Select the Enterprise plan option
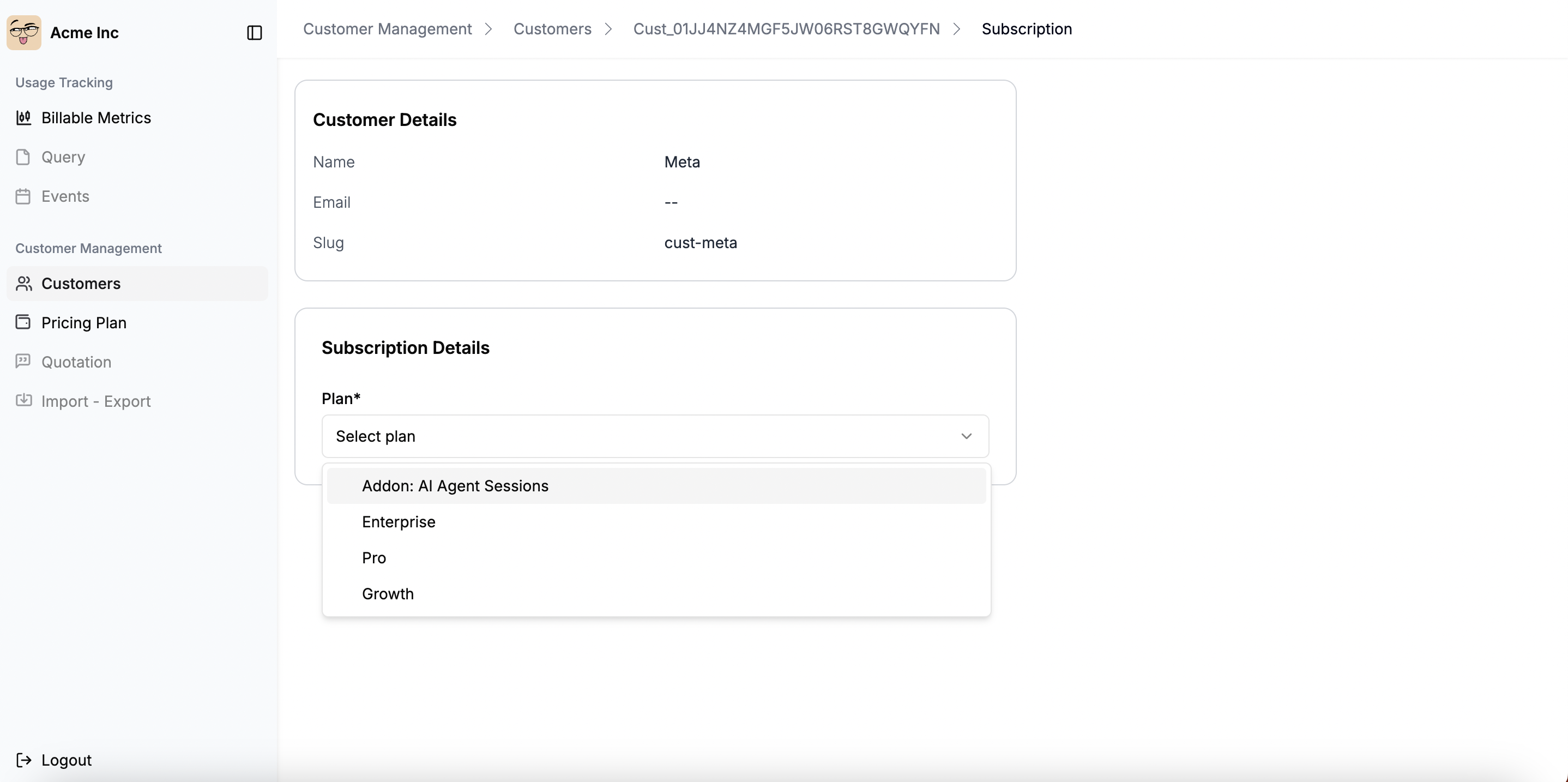The height and width of the screenshot is (782, 1568). click(398, 521)
